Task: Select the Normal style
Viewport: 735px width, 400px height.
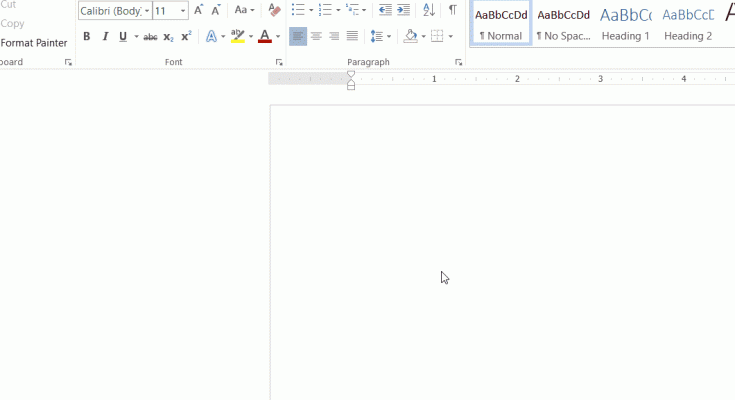Action: click(501, 23)
